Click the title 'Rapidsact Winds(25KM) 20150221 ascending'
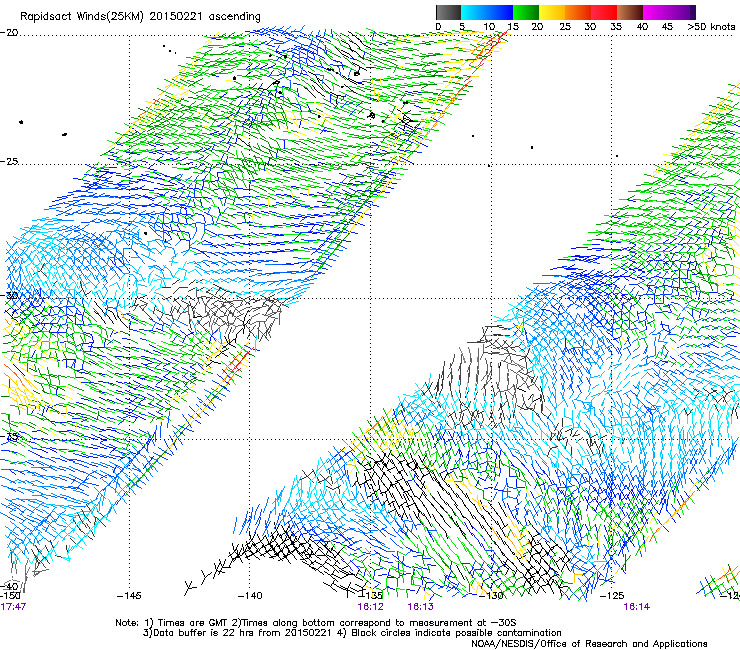 [140, 17]
